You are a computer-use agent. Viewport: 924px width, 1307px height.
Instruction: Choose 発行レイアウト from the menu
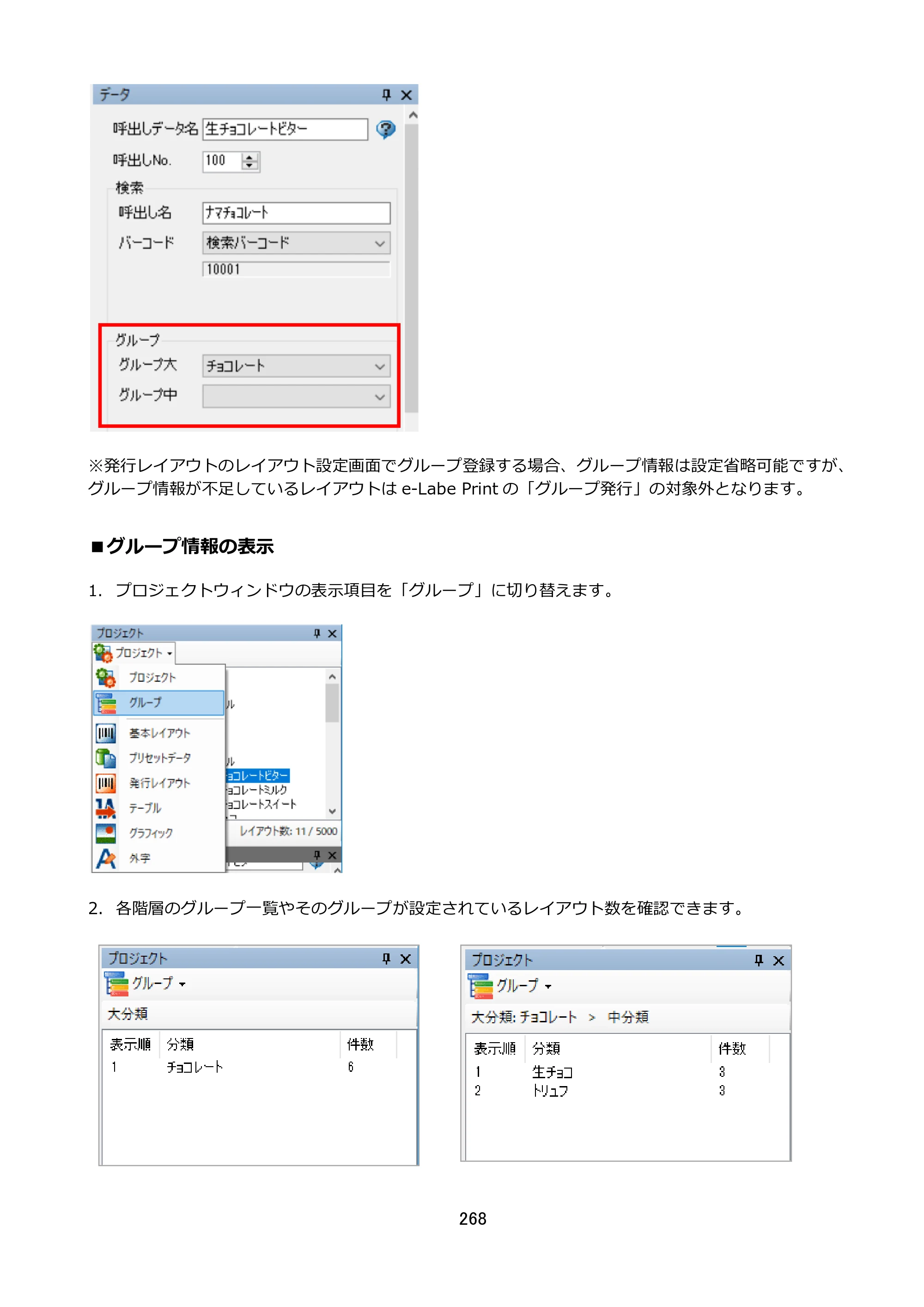tap(159, 783)
